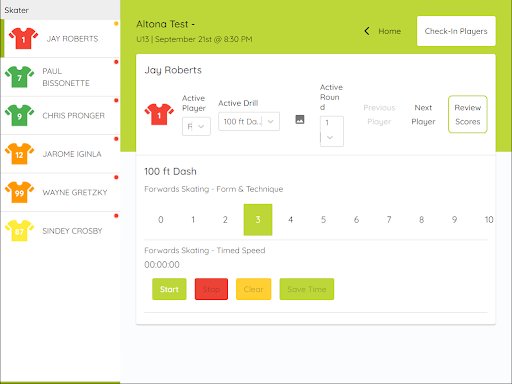Click the red status dot on Jarome Iginla row

coord(116,139)
